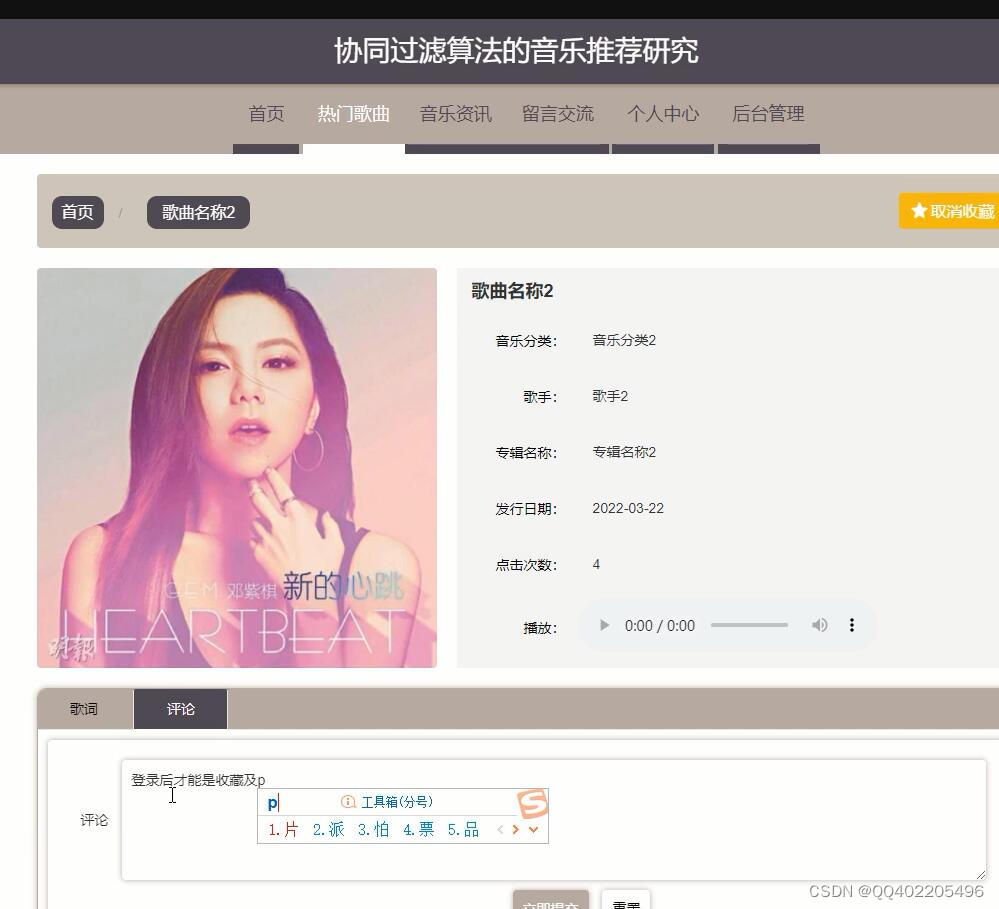Switch to the 歌词 tab
Viewport: 999px width, 909px height.
click(83, 708)
